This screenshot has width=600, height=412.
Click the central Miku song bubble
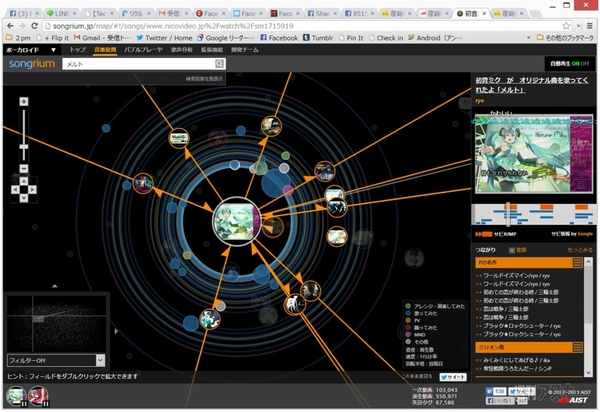point(236,221)
